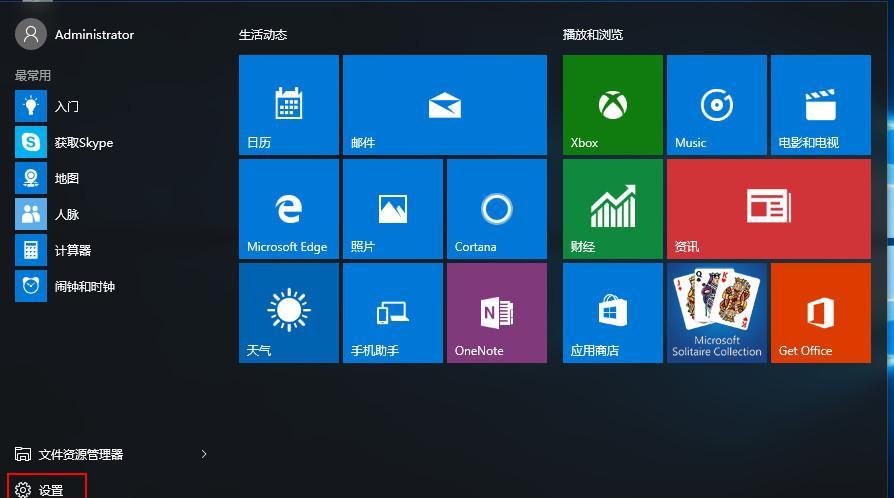Image resolution: width=894 pixels, height=498 pixels.
Task: Open the Music tile
Action: pos(717,105)
